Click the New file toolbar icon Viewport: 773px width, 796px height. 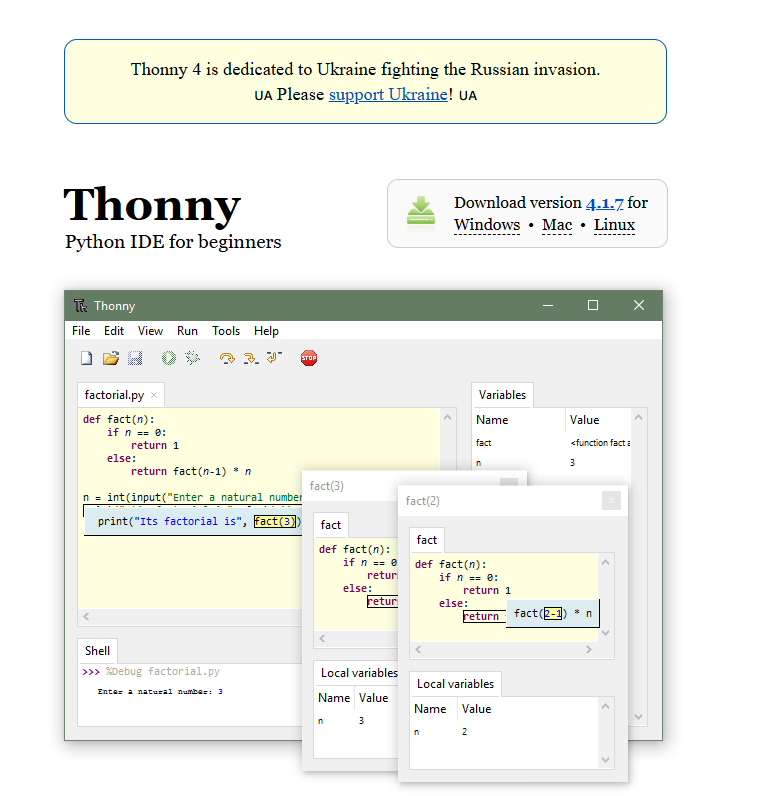click(87, 358)
